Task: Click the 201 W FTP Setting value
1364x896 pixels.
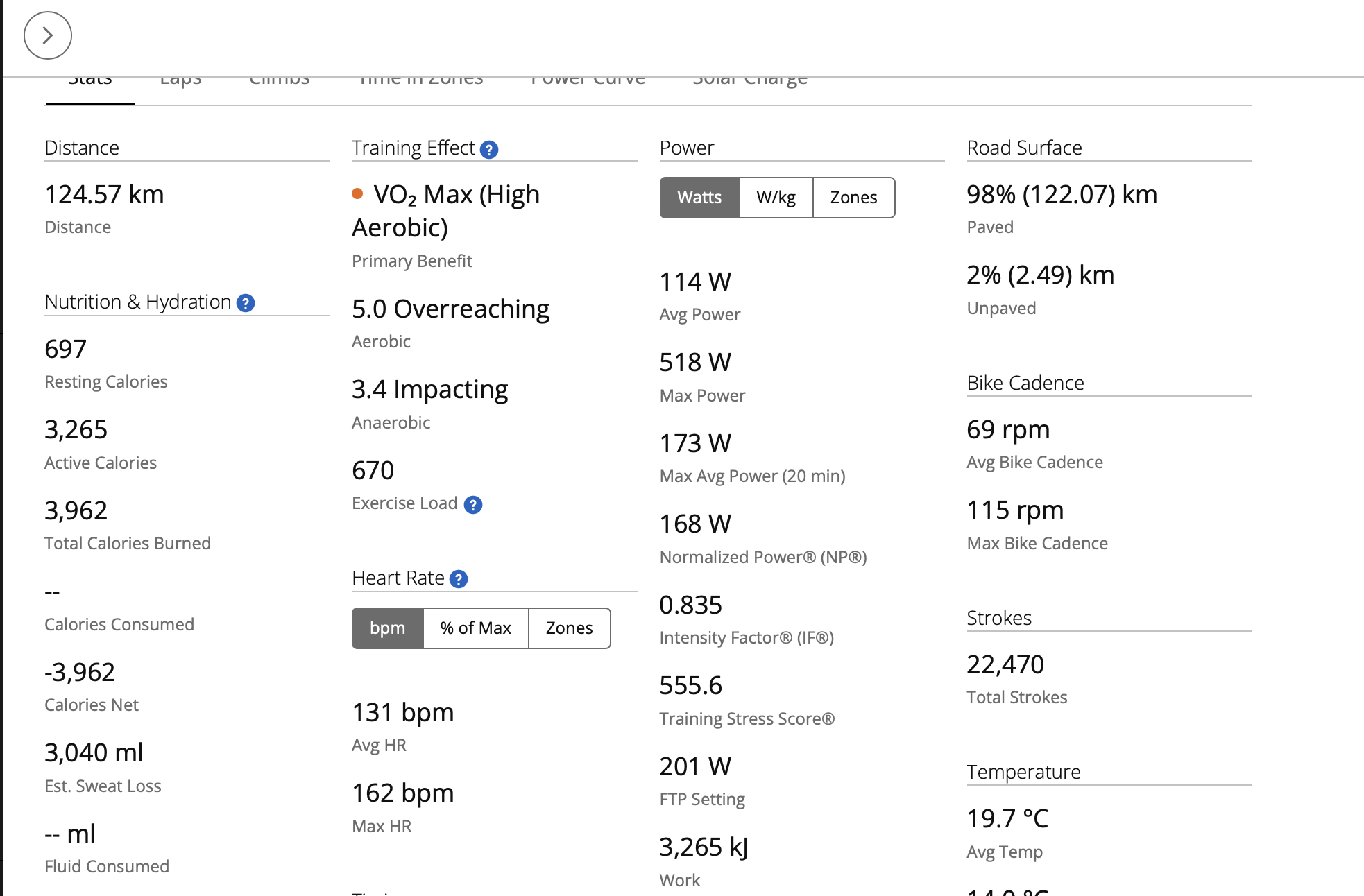Action: coord(695,767)
